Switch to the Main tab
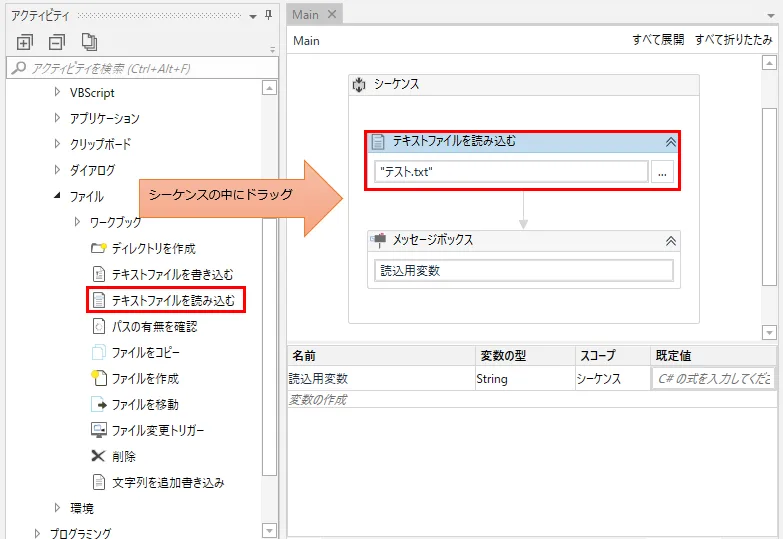The height and width of the screenshot is (539, 783). tap(306, 15)
